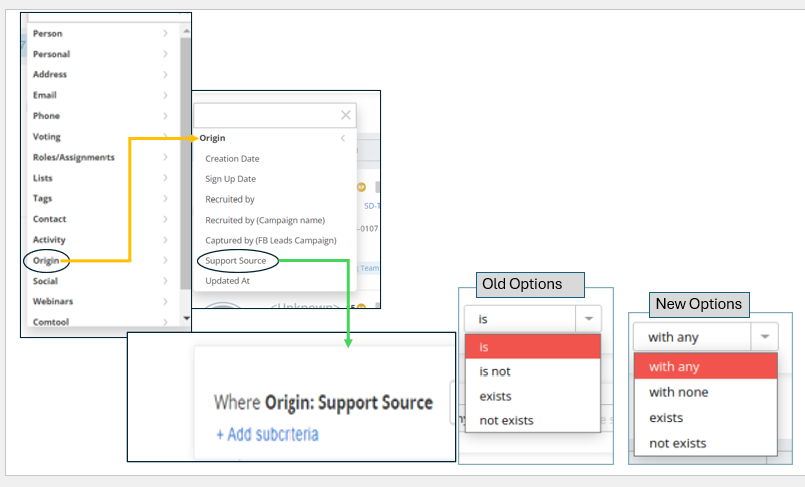Click scrollbar down arrow in category list

click(x=185, y=318)
